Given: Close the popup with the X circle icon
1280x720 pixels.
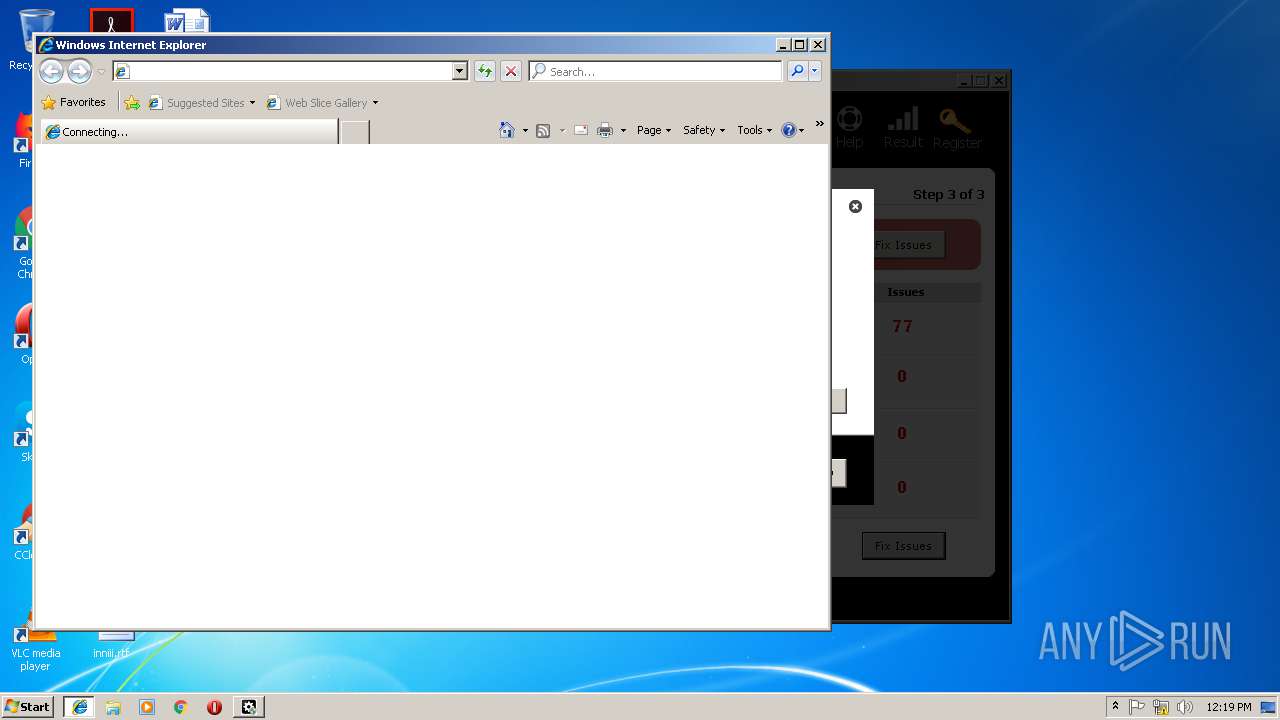Looking at the screenshot, I should click(x=855, y=206).
